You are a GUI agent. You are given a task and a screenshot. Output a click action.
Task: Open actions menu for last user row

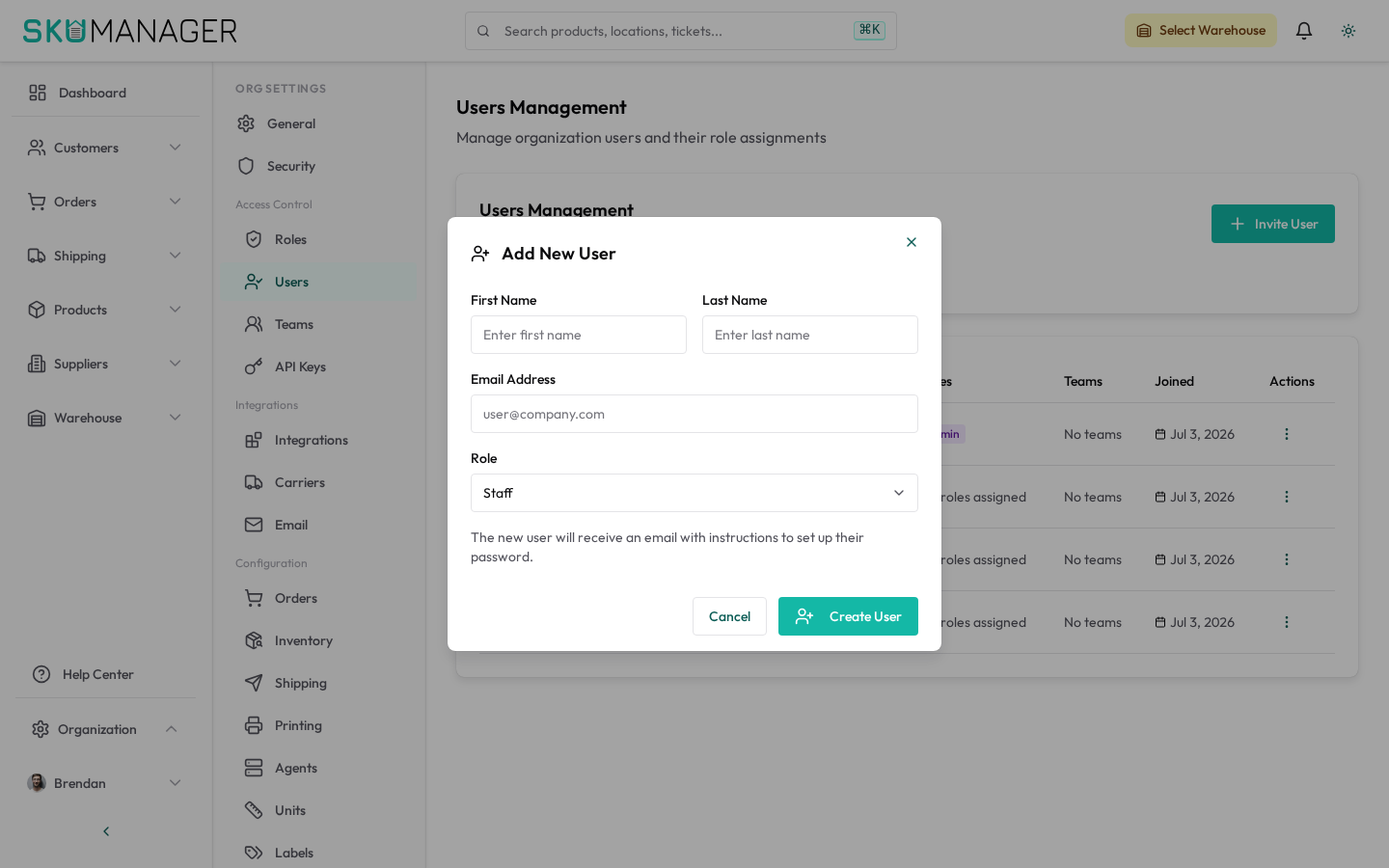tap(1287, 622)
